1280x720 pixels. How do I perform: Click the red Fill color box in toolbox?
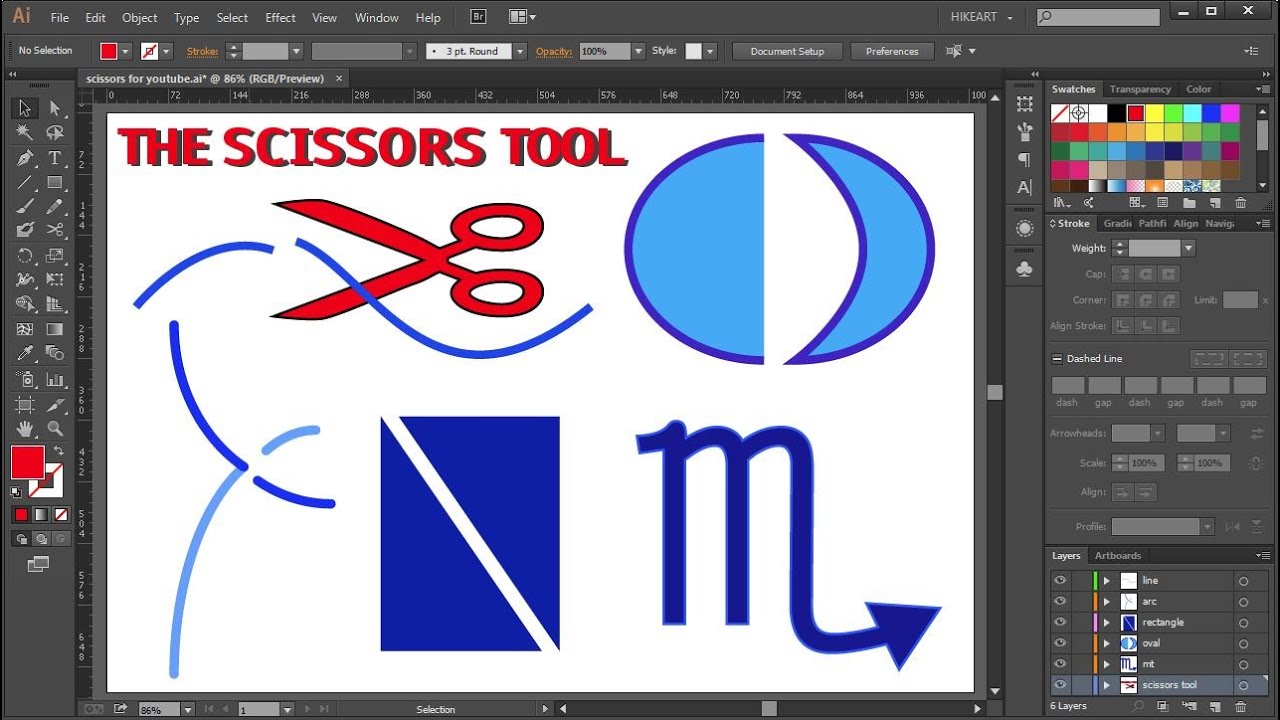[27, 462]
